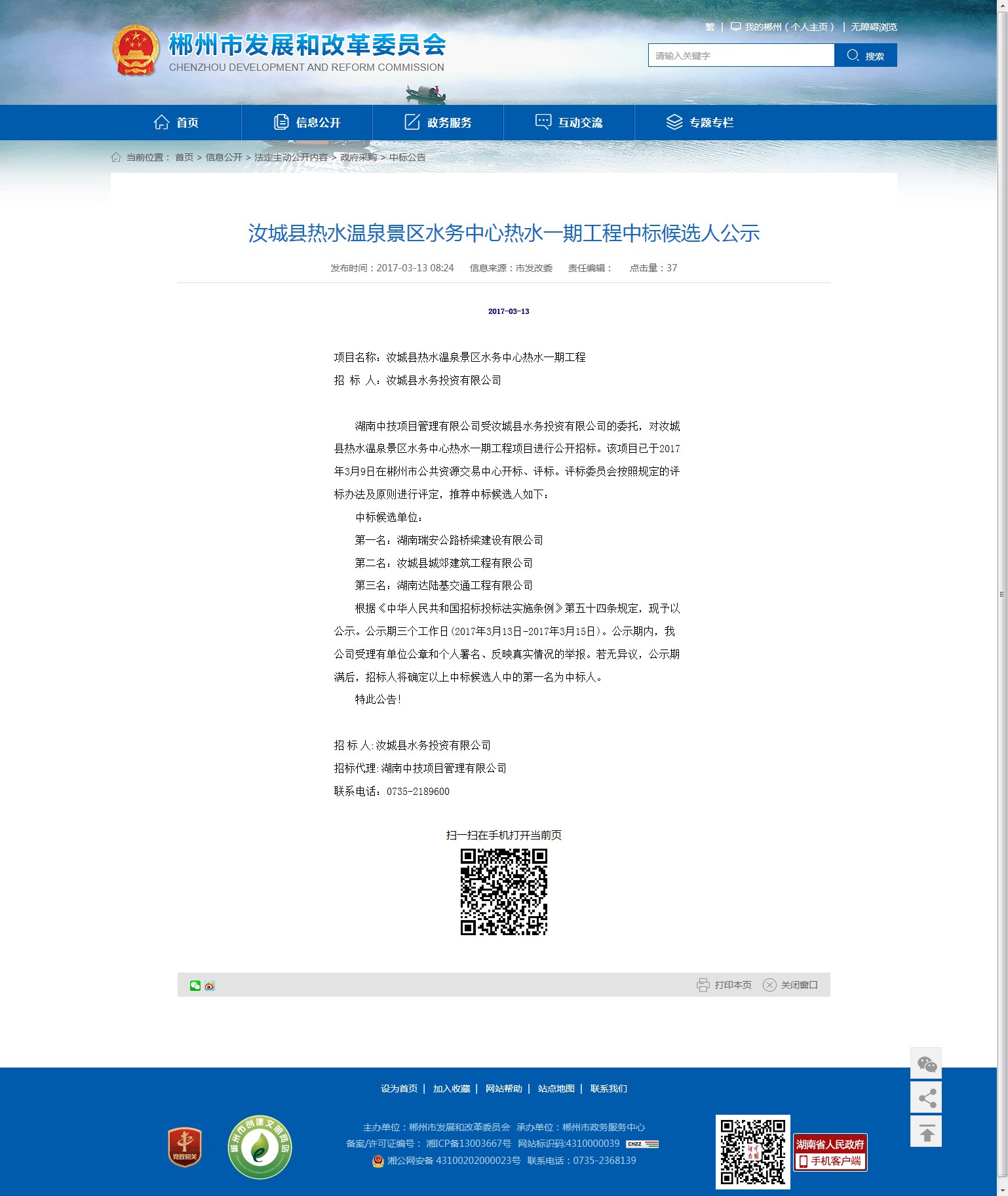The width and height of the screenshot is (1008, 1196).
Task: Click the back-to-top arrow icon
Action: [926, 1132]
